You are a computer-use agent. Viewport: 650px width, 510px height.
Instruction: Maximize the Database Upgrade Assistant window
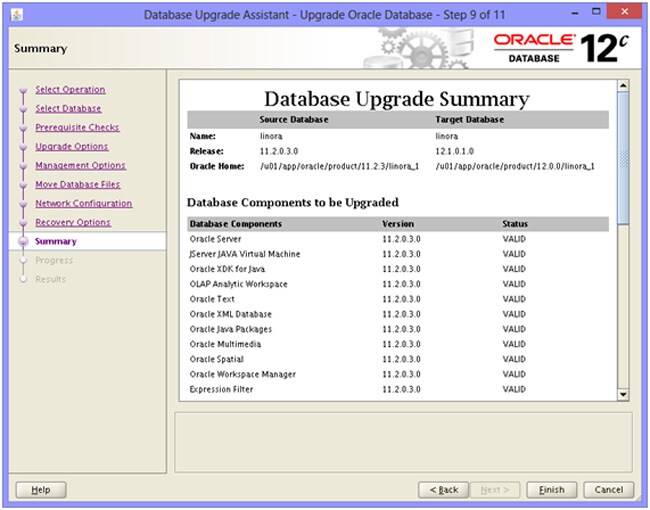pos(596,12)
